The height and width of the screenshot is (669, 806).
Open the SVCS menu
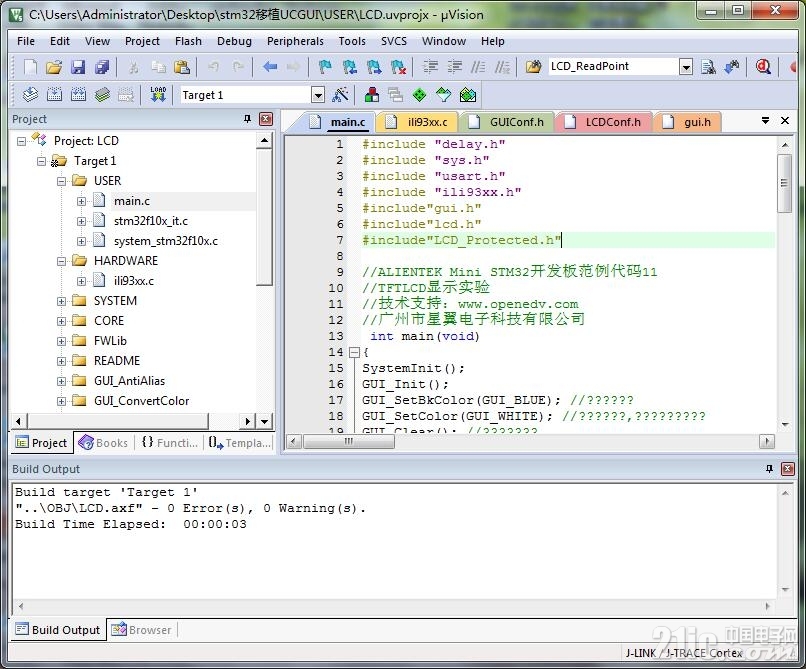[394, 41]
